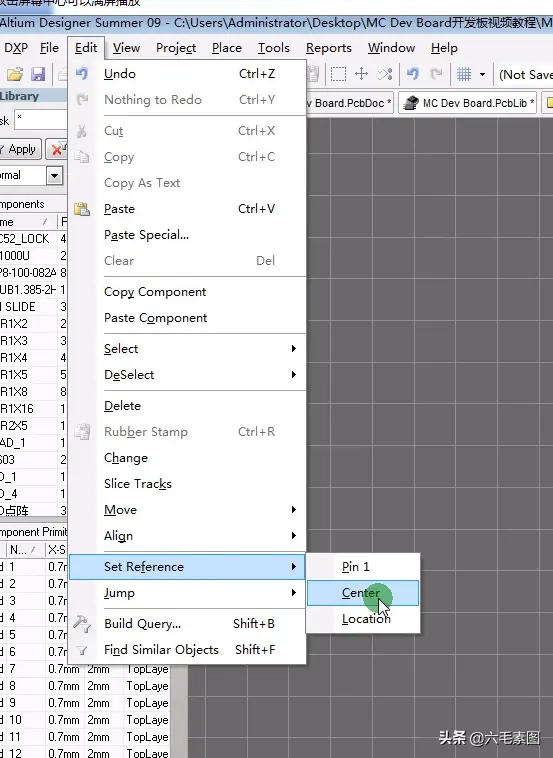
Task: Open the DXP menu
Action: click(x=16, y=48)
